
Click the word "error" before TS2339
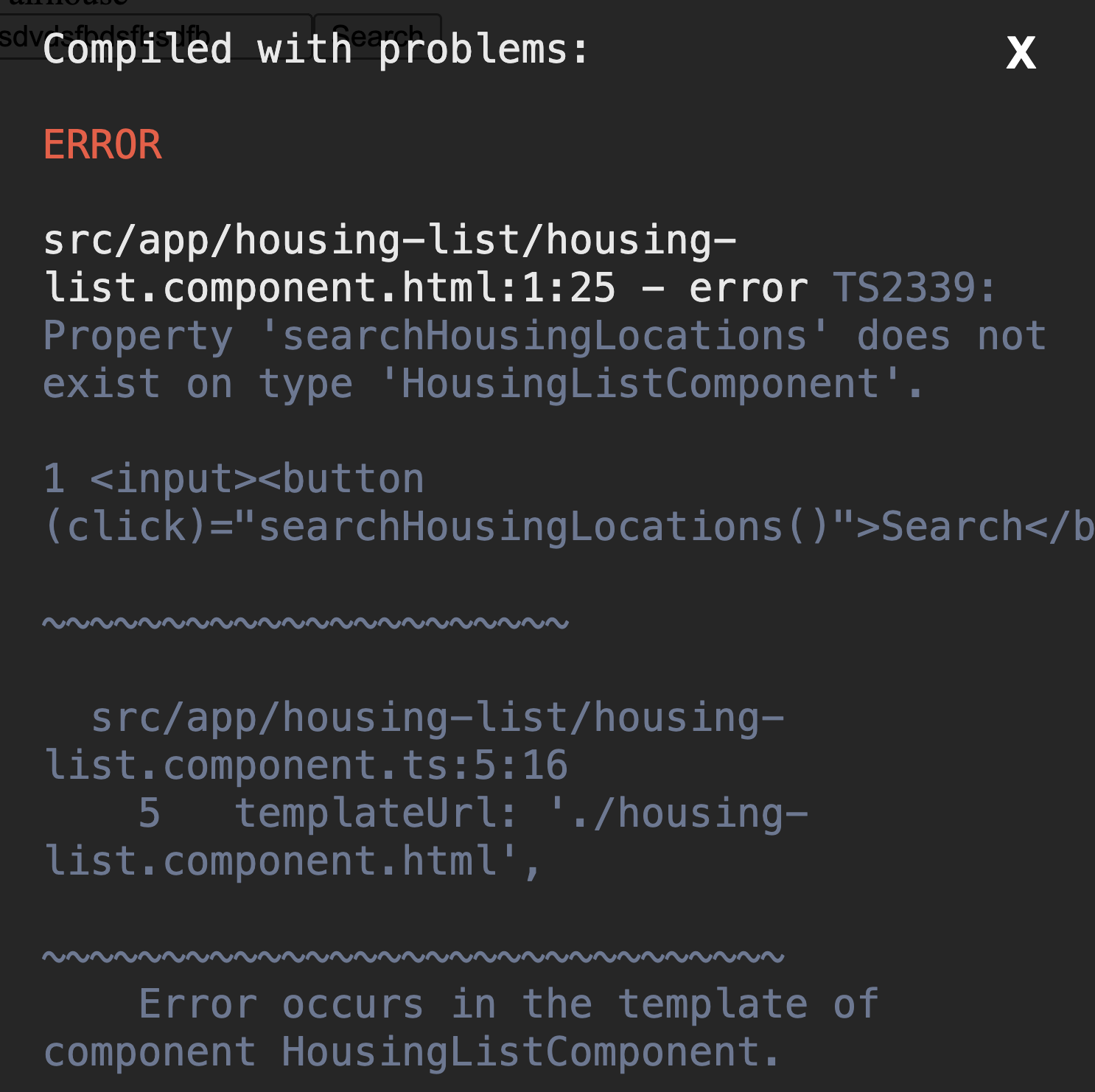pyautogui.click(x=748, y=288)
